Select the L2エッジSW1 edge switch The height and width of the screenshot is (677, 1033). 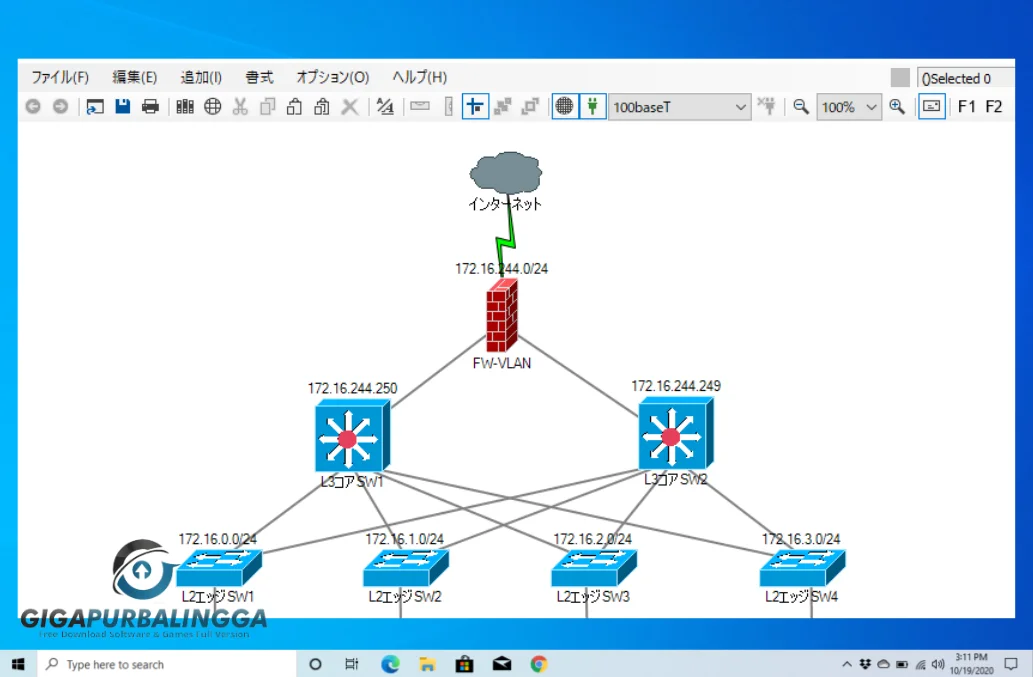[x=219, y=568]
